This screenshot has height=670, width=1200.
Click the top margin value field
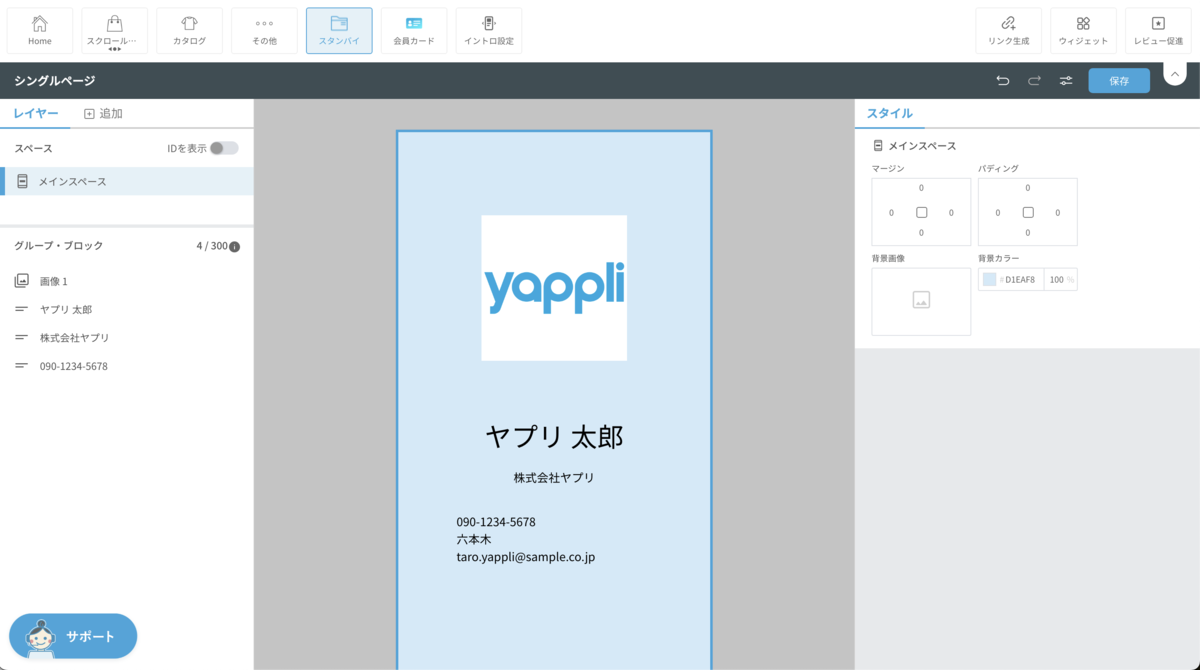921,188
